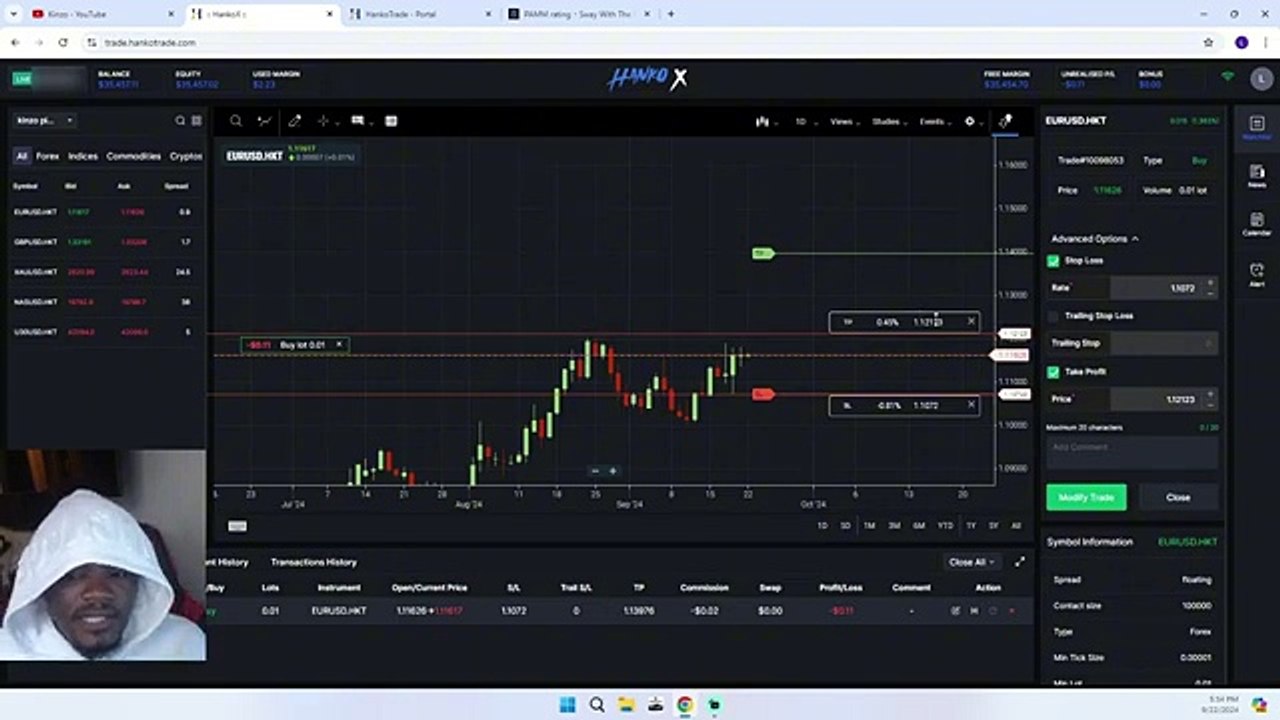Click the Modify Trade button
1280x720 pixels.
[x=1086, y=497]
